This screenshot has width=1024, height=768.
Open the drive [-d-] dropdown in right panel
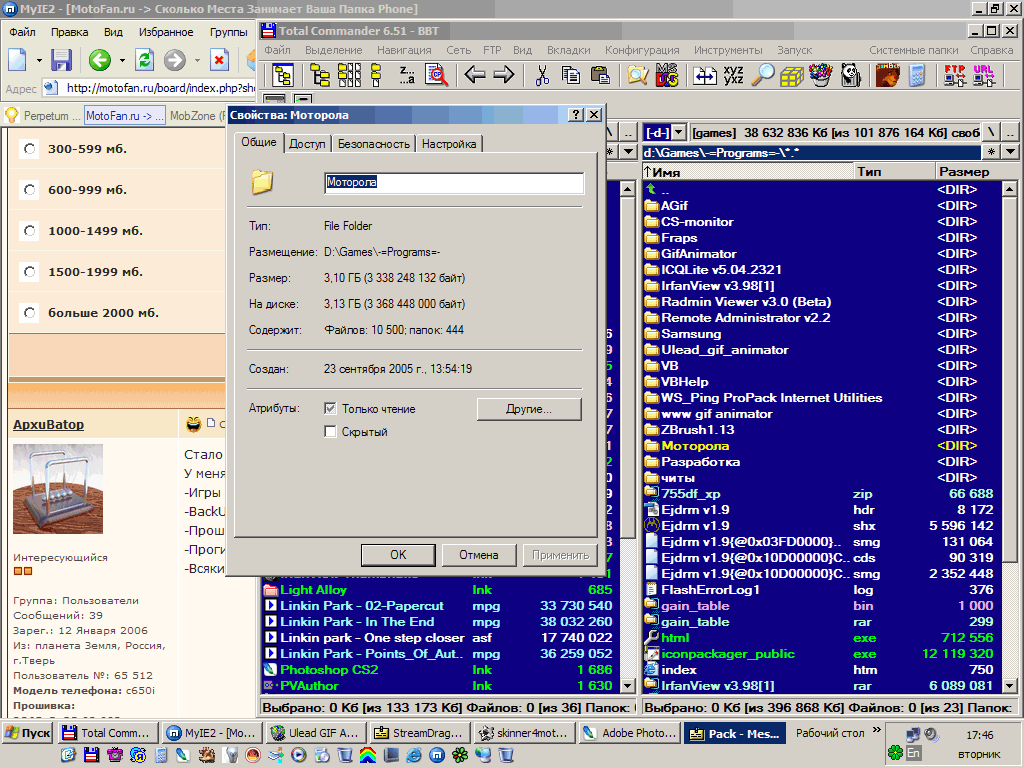click(679, 133)
